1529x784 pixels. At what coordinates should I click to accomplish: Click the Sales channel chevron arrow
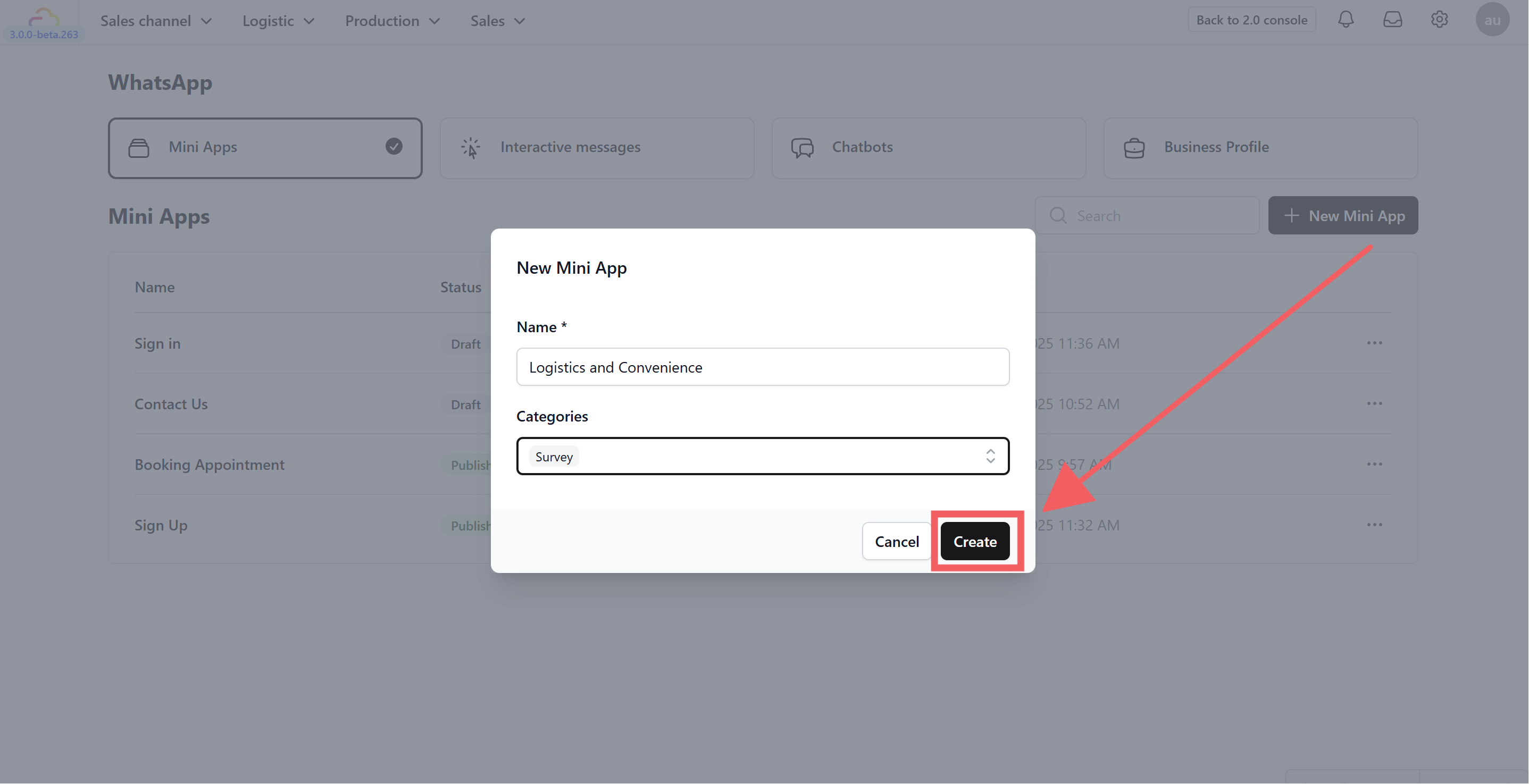(x=206, y=21)
